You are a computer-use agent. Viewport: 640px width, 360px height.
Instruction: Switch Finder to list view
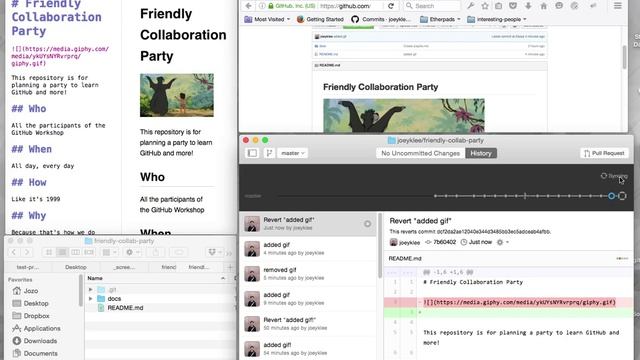(x=62, y=252)
